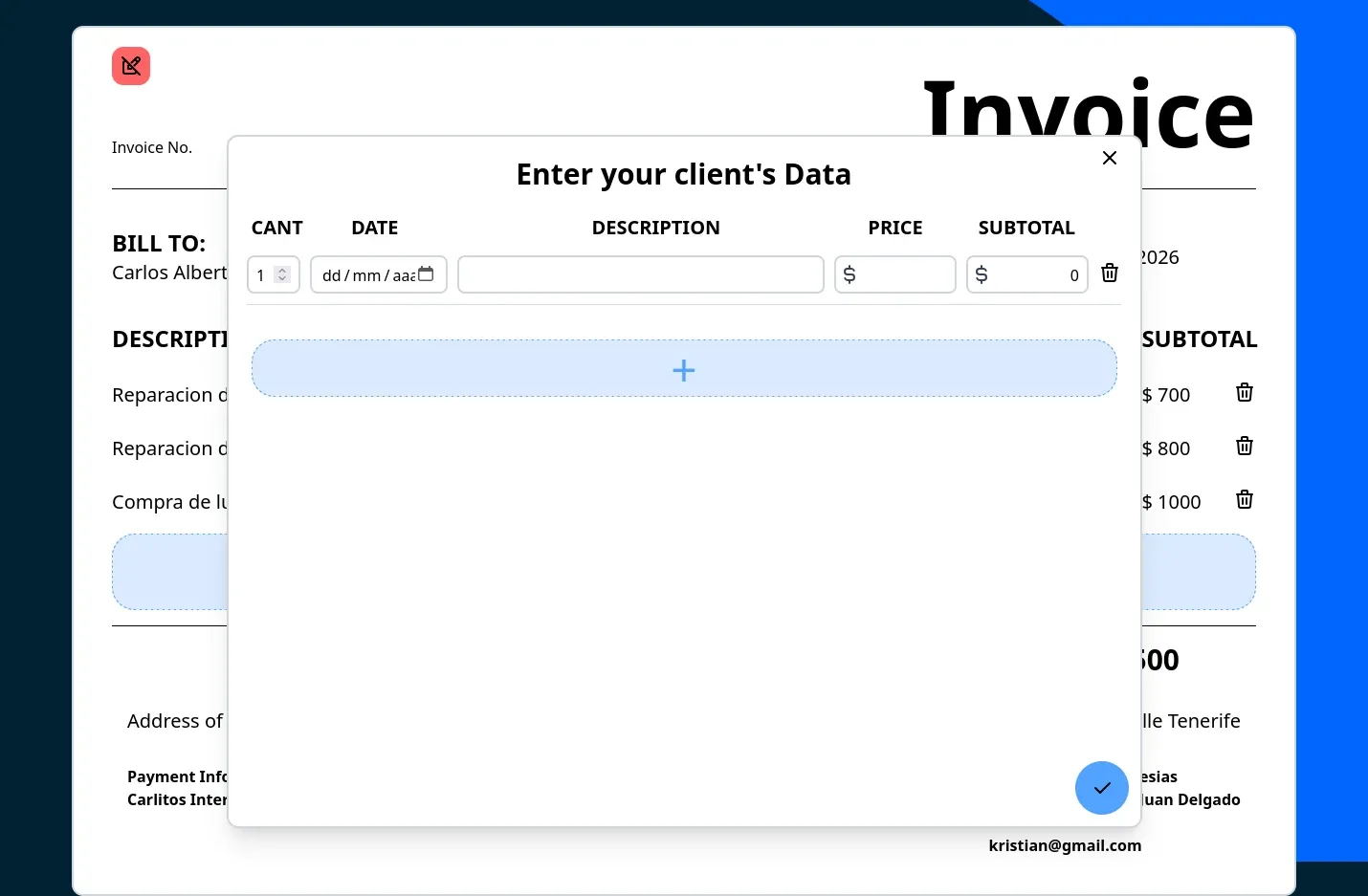Add another row with the plus button
Image resolution: width=1368 pixels, height=896 pixels.
(x=683, y=369)
